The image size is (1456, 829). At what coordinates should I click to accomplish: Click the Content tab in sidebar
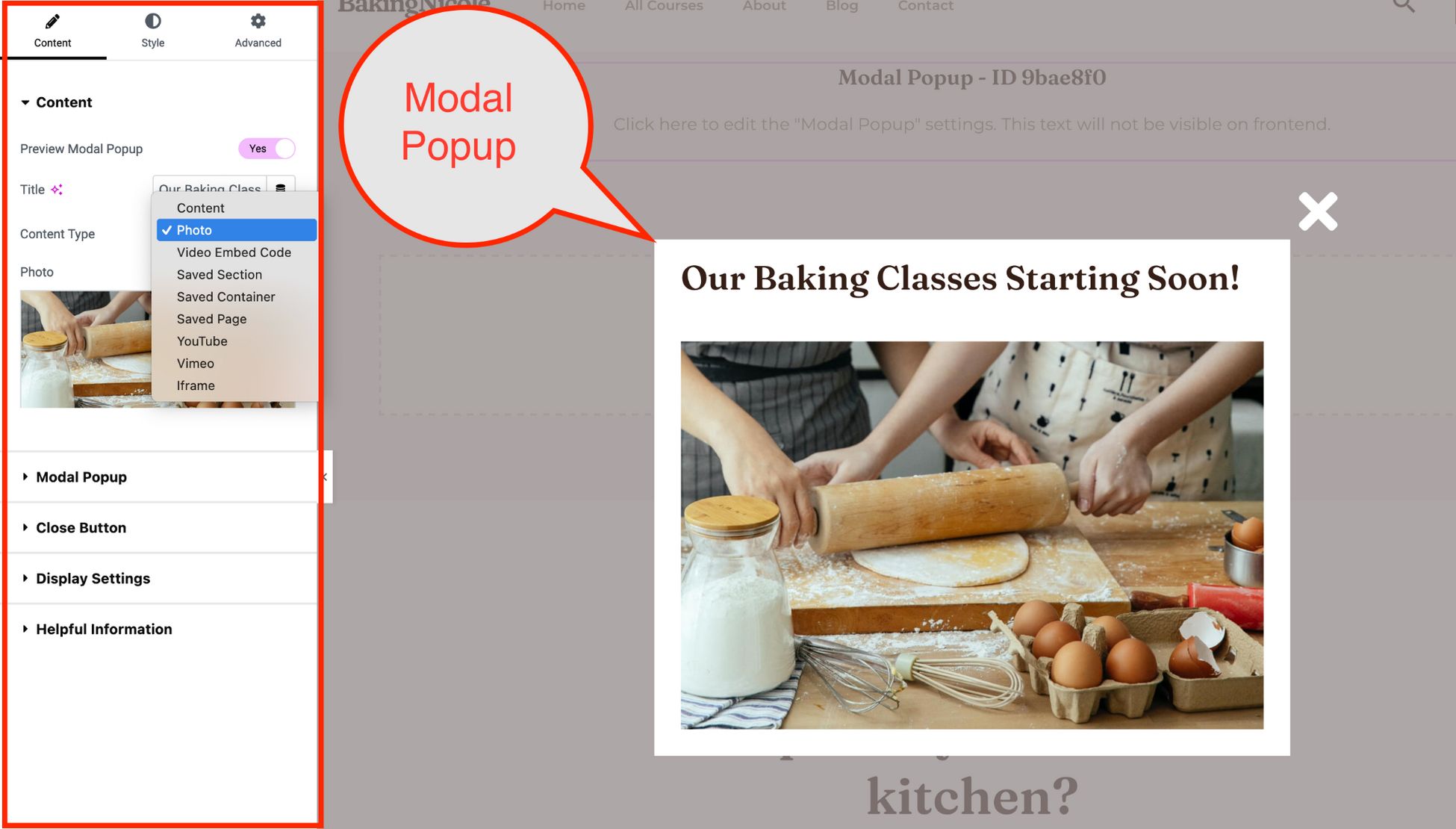(x=52, y=29)
